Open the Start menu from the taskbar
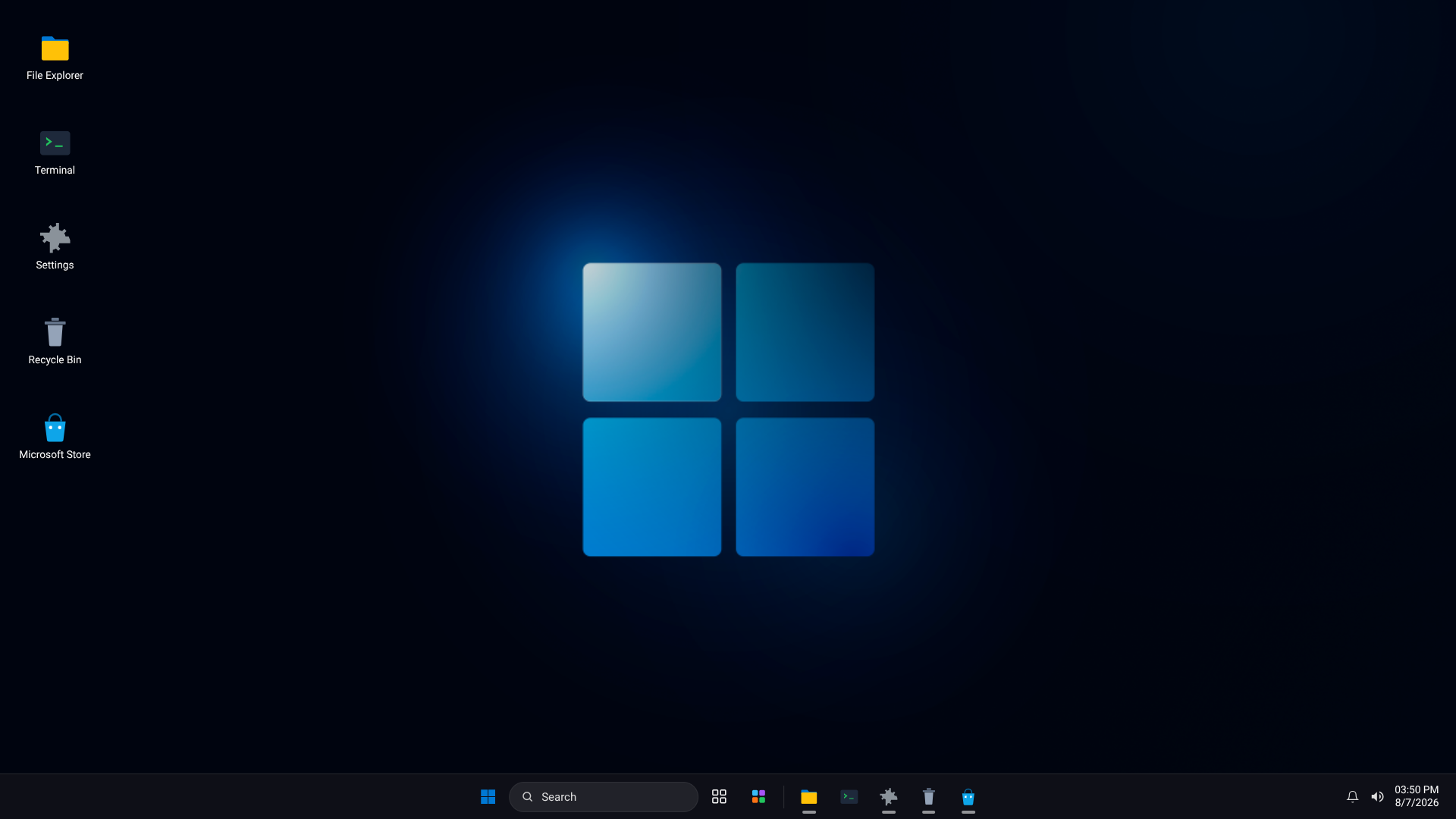The image size is (1456, 819). point(488,797)
